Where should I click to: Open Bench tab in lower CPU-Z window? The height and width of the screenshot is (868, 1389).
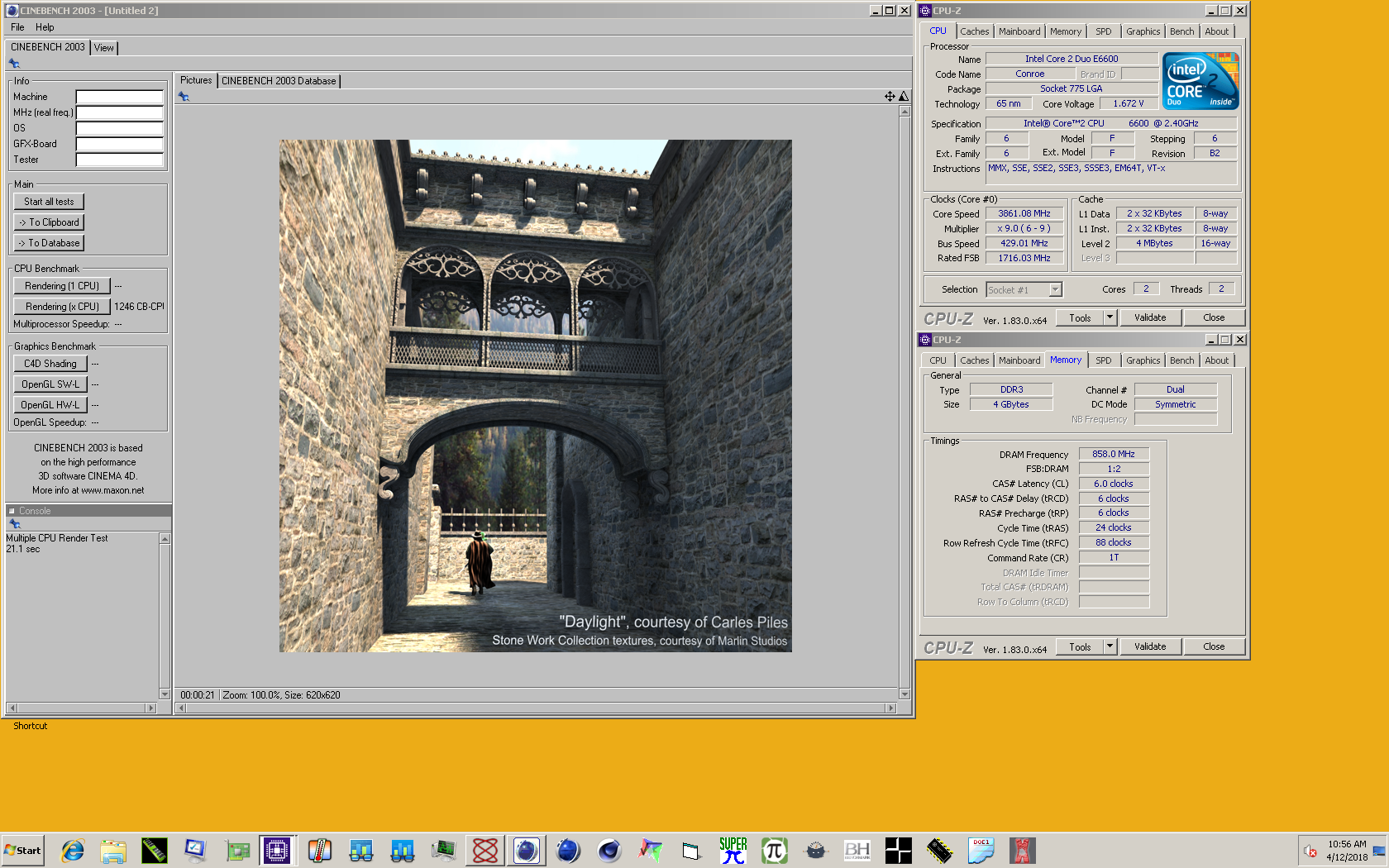coord(1181,360)
